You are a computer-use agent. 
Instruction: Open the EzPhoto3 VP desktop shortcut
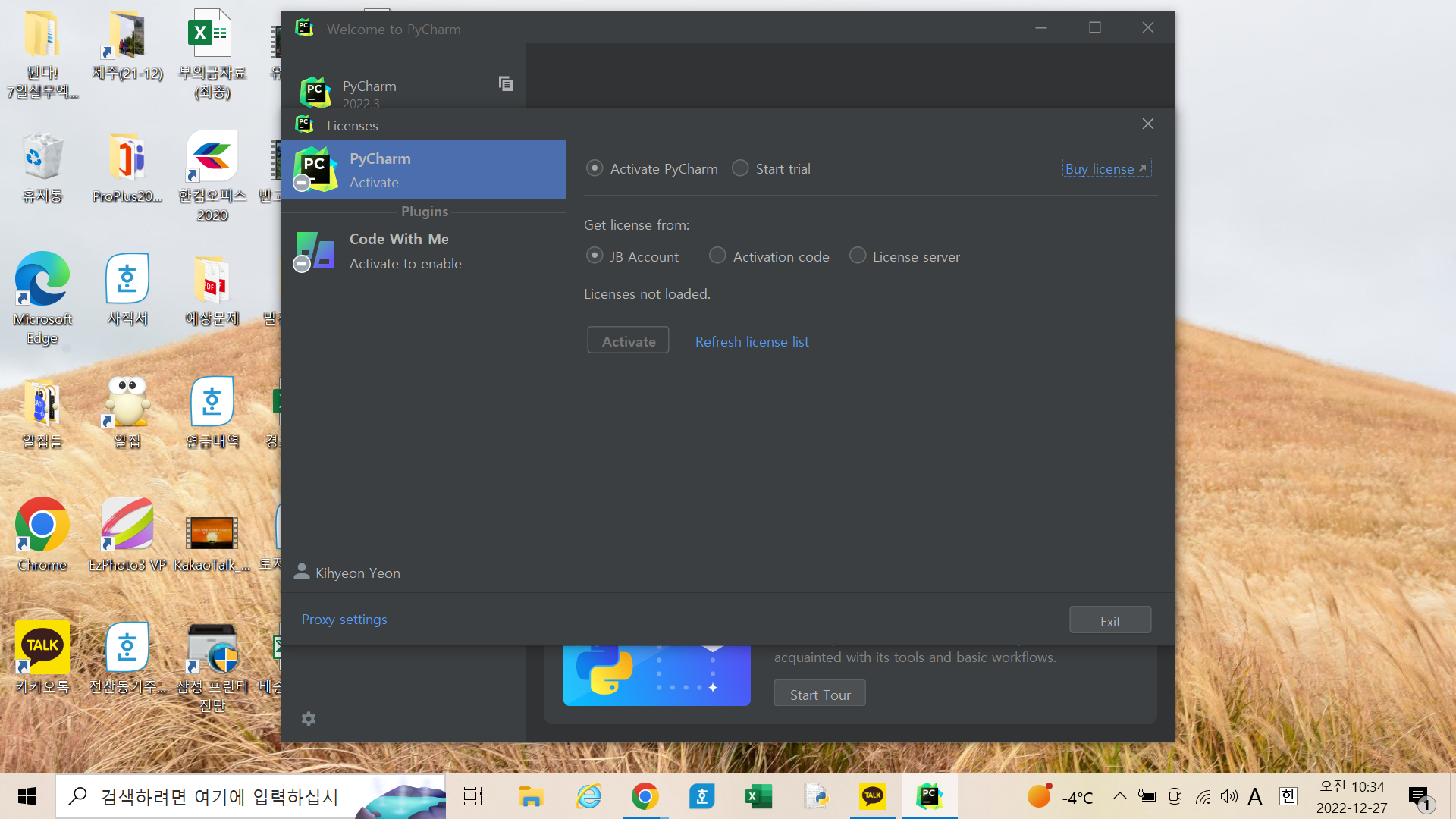[x=127, y=534]
